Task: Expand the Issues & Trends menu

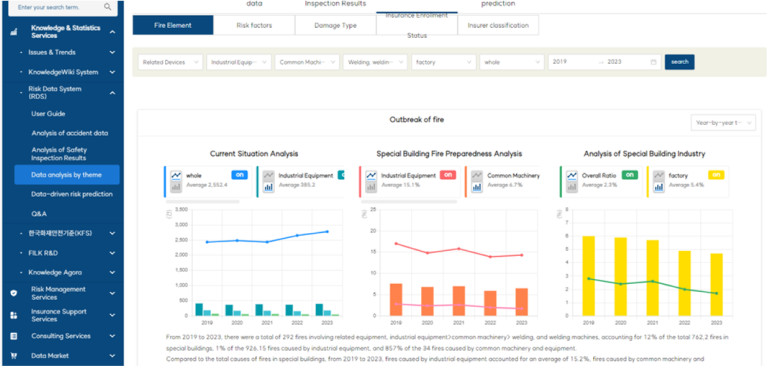Action: (x=113, y=52)
